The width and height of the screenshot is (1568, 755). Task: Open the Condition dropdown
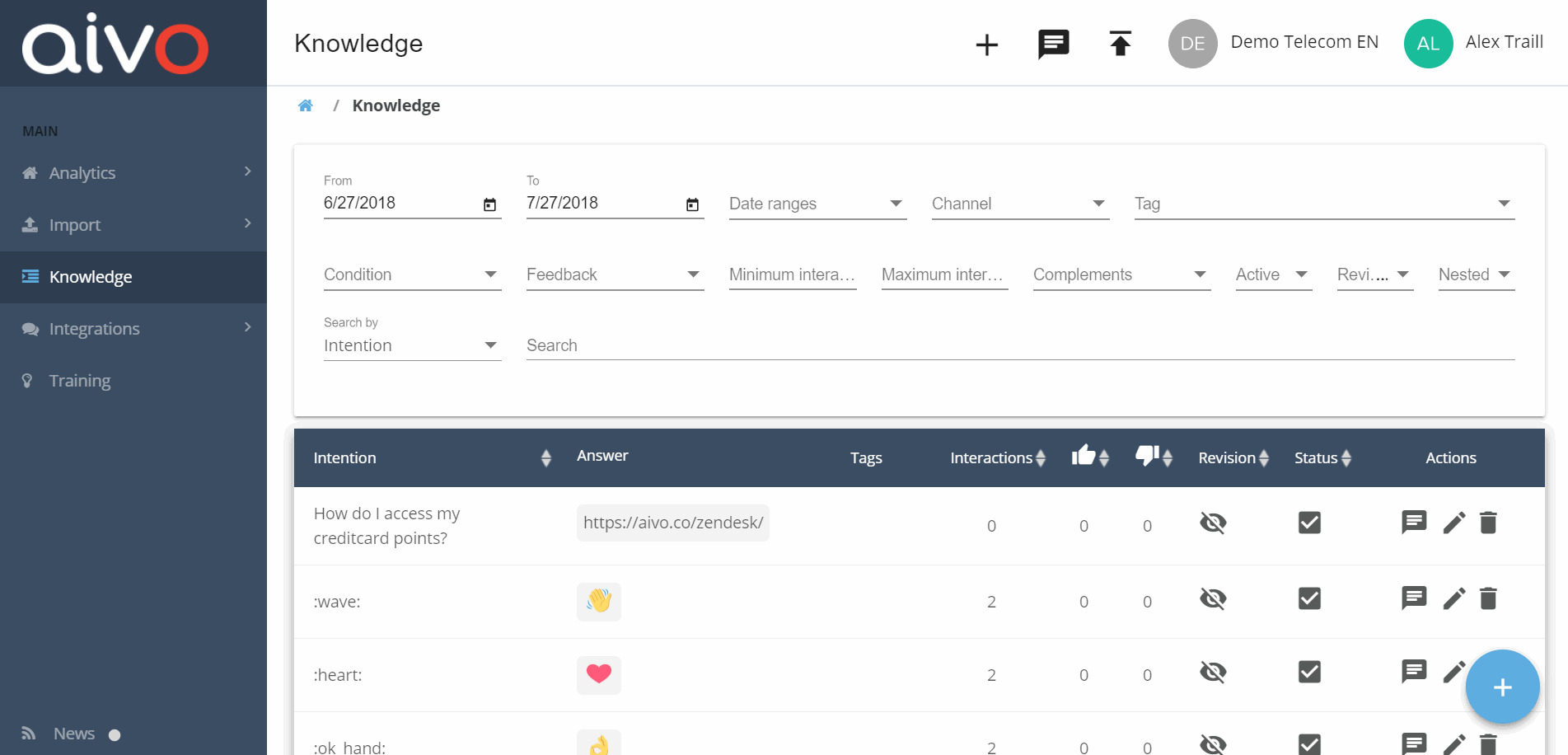(x=412, y=274)
